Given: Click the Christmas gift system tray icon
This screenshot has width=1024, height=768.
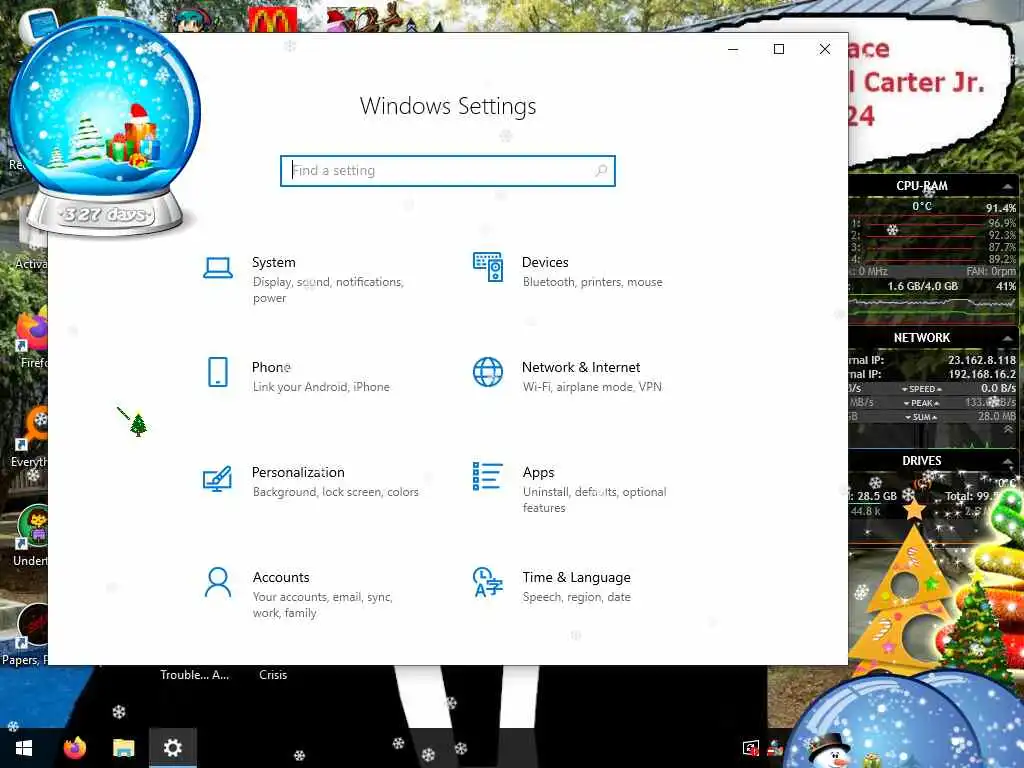Looking at the screenshot, I should (x=775, y=748).
